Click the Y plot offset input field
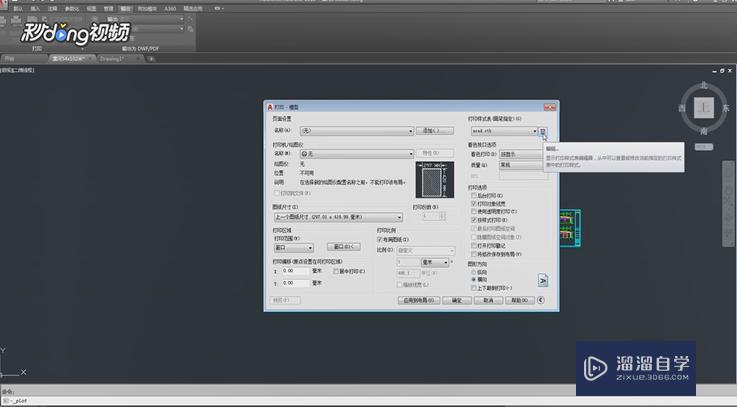This screenshot has width=737, height=407. [296, 283]
